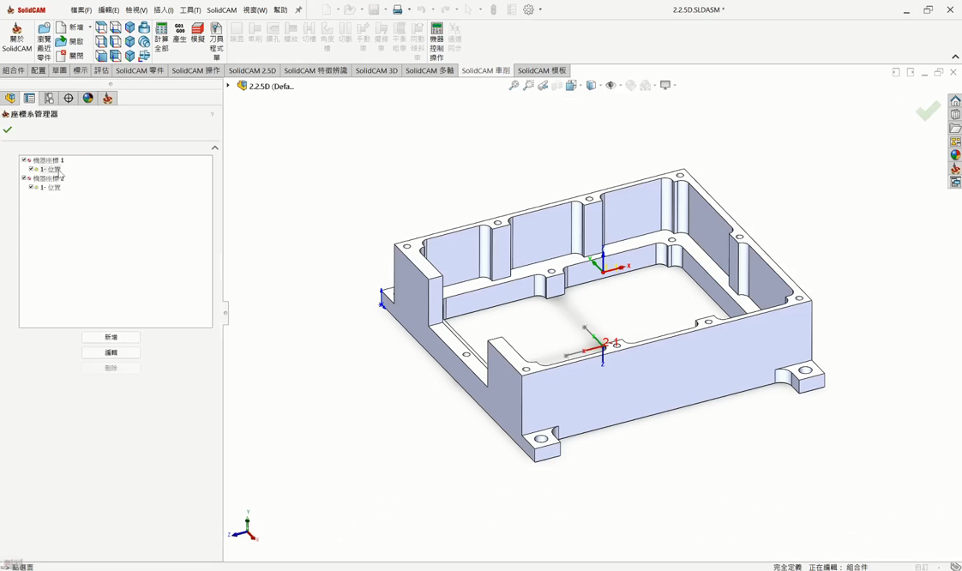Switch to the SolidCAM 2.5D tab
The width and height of the screenshot is (962, 571).
point(252,71)
